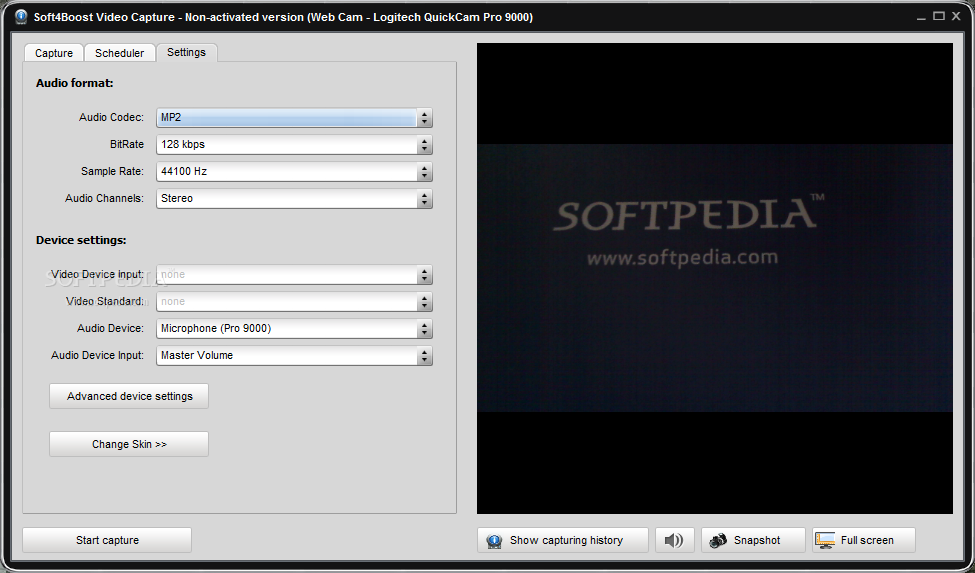The width and height of the screenshot is (975, 573).
Task: Open the Audio Device dropdown
Action: (x=294, y=328)
